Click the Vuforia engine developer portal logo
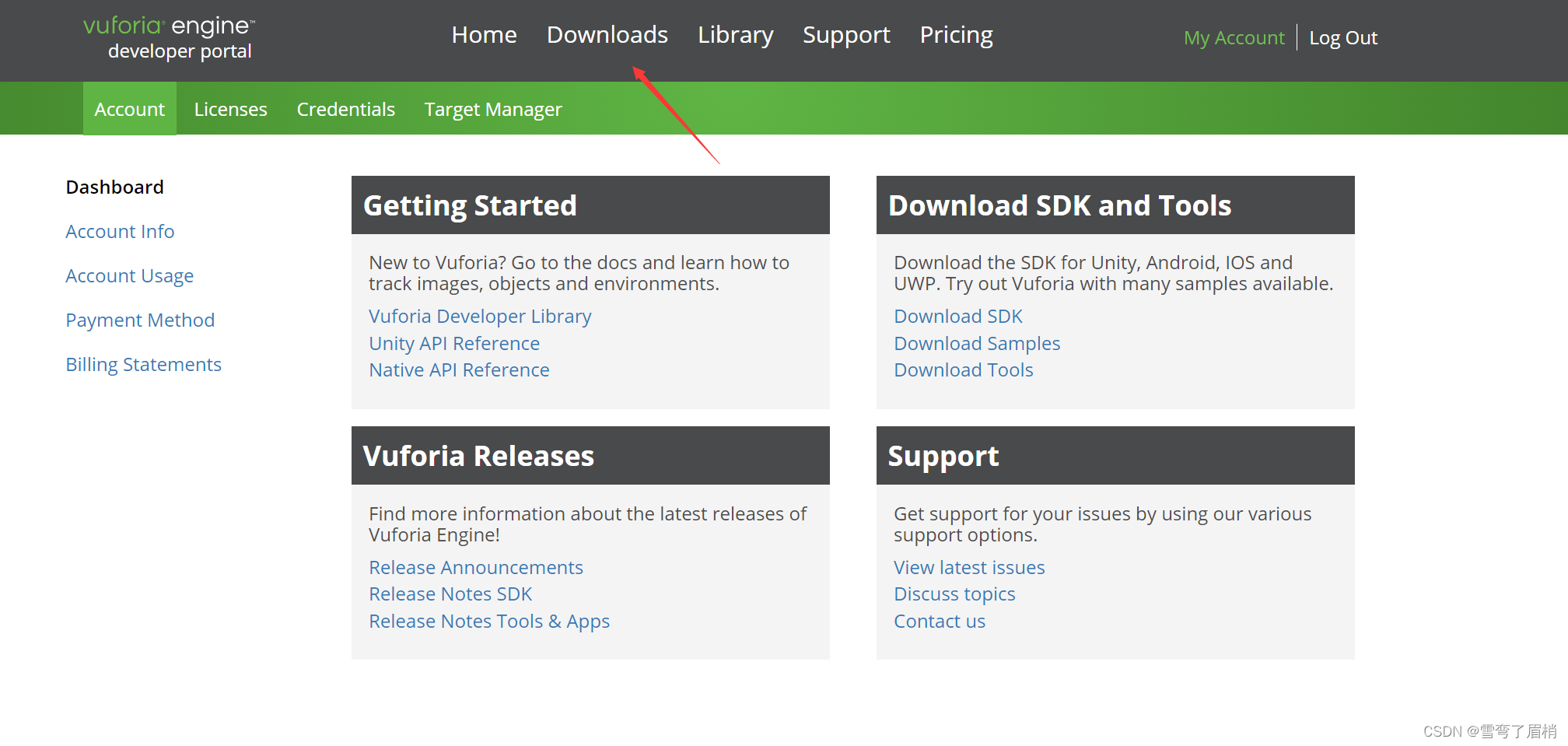This screenshot has height=746, width=1568. tap(169, 37)
